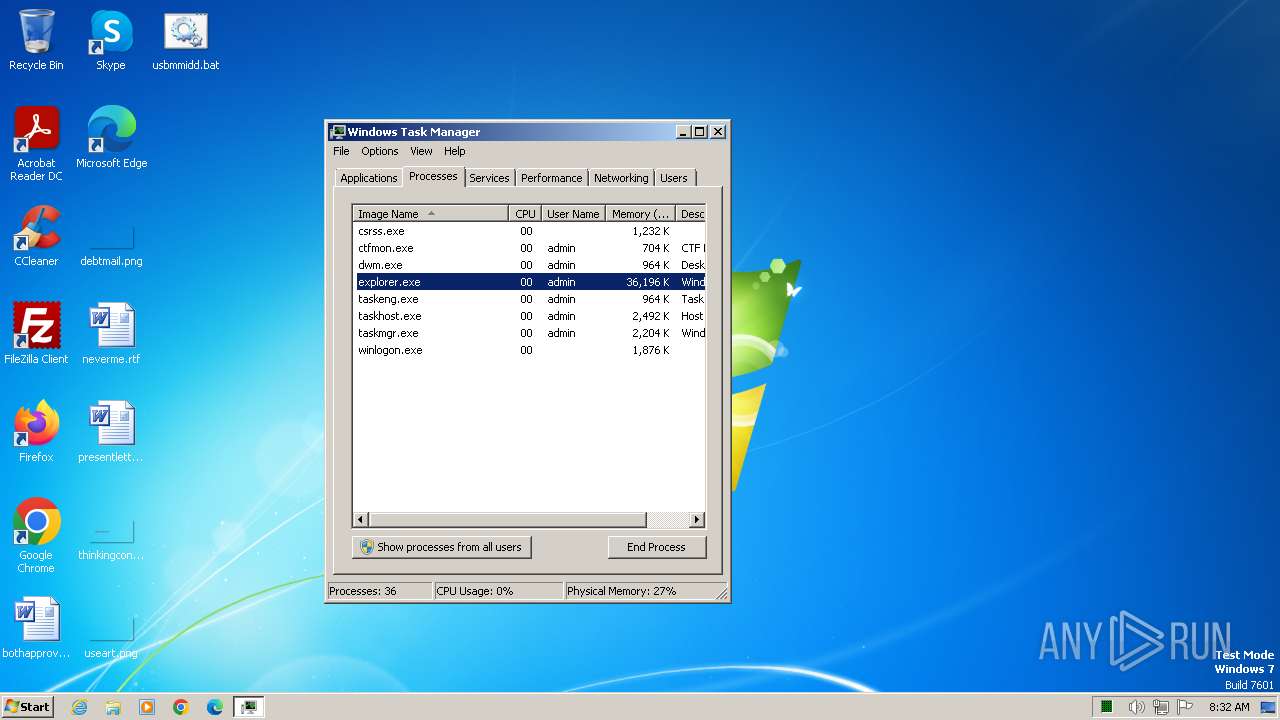
Task: Click the process list horizontal scrollbar thumb
Action: pos(508,520)
